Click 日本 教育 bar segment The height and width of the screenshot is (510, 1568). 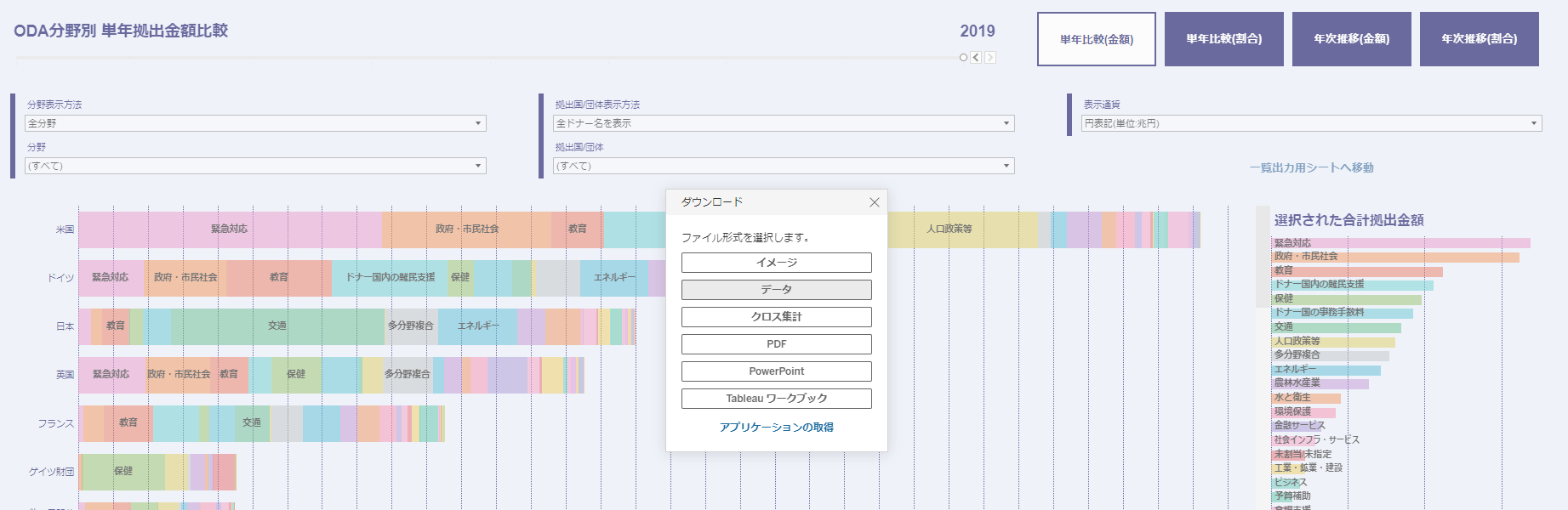coord(116,326)
